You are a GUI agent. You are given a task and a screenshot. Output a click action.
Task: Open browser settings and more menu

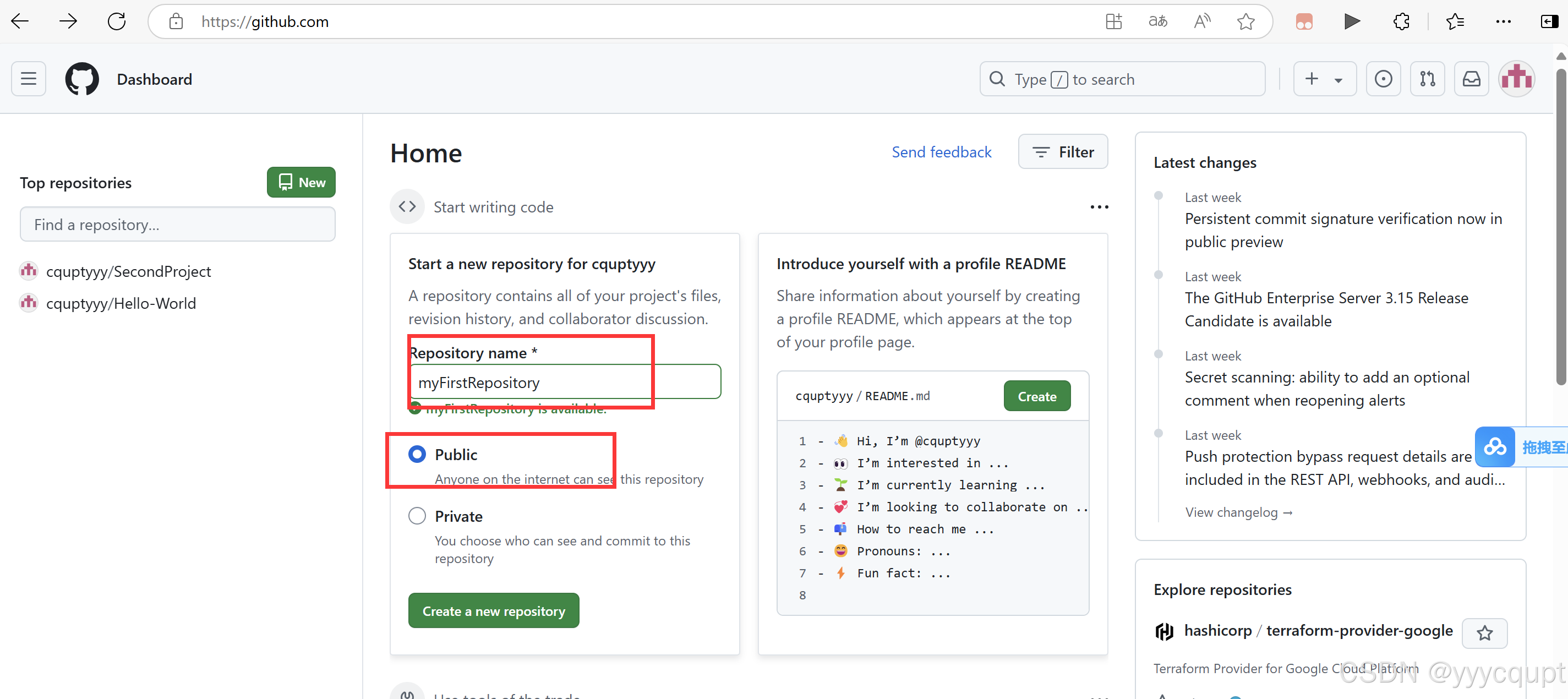coord(1503,22)
